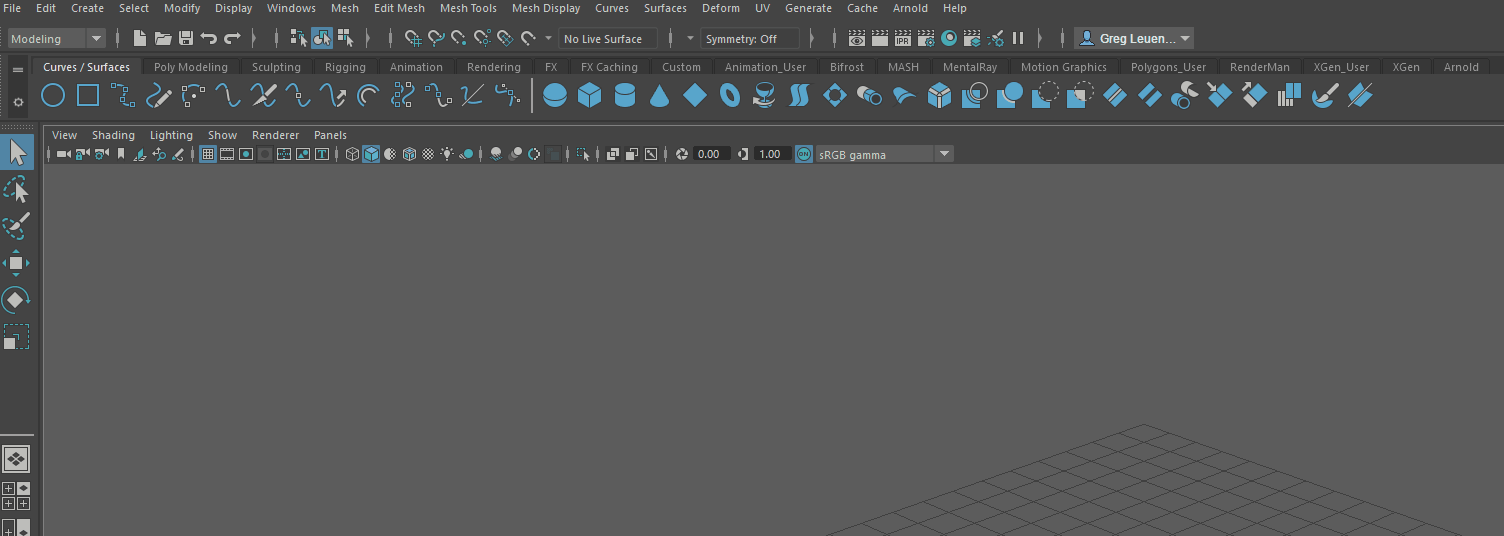
Task: Switch to the Poly Modeling shelf tab
Action: point(191,67)
